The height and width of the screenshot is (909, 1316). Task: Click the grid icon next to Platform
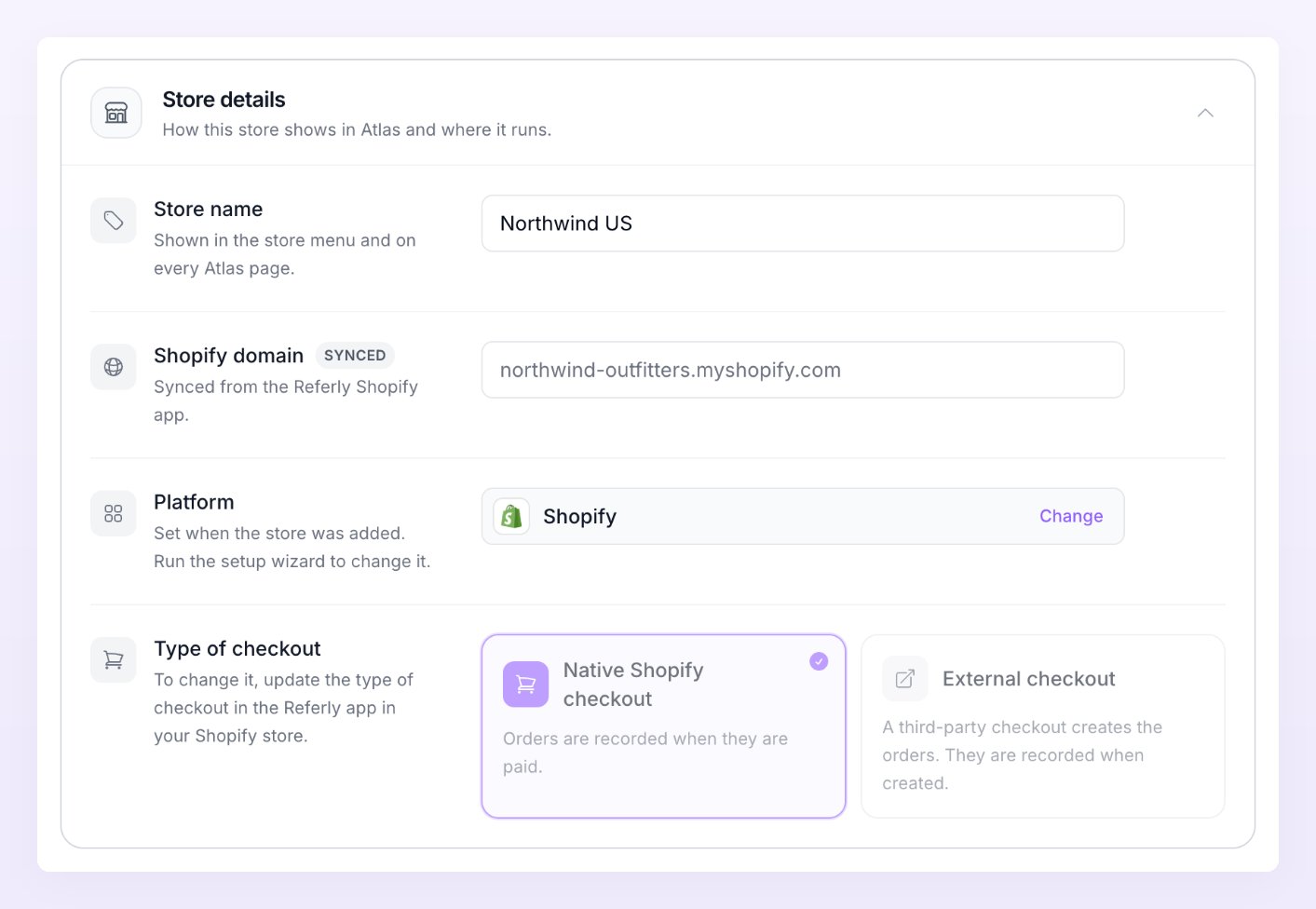tap(114, 513)
